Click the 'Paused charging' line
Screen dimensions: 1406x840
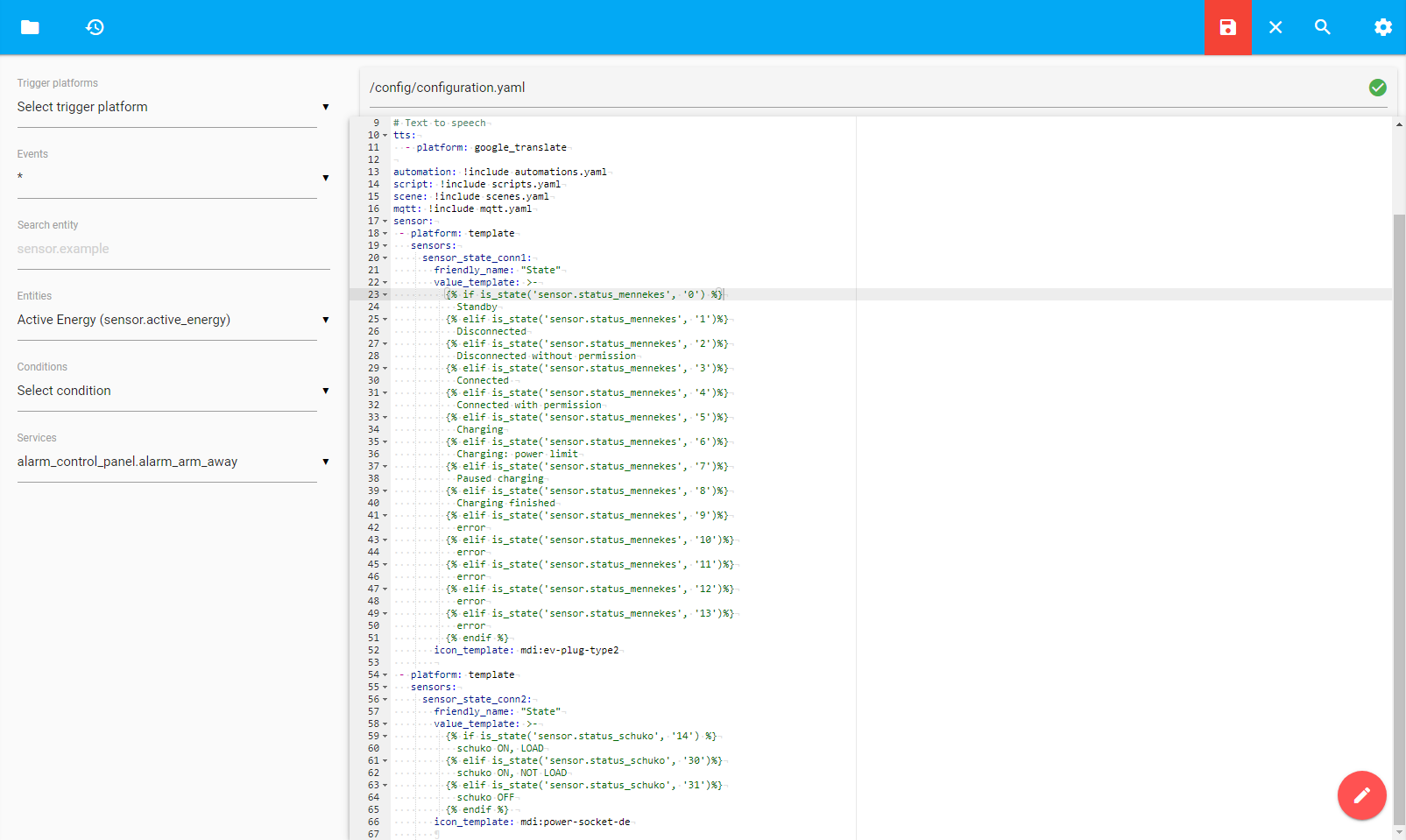click(500, 478)
